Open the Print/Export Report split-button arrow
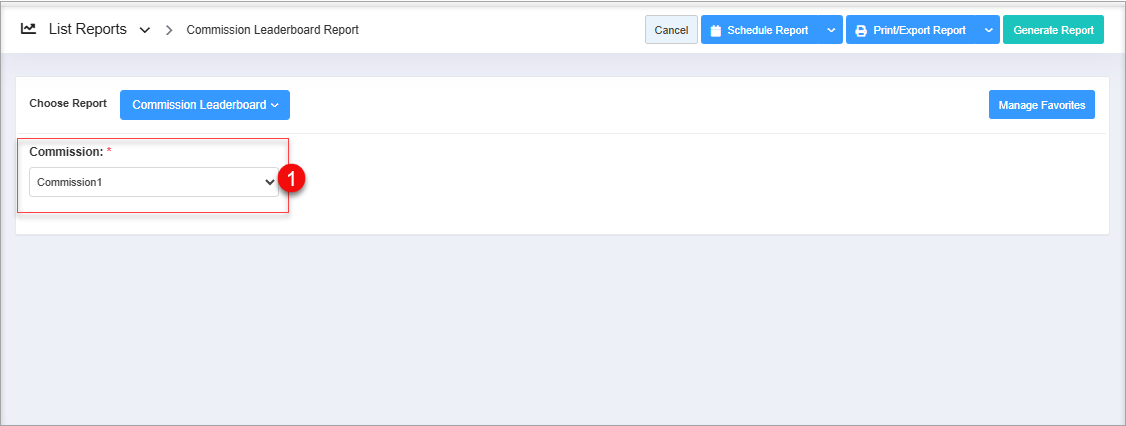This screenshot has height=426, width=1126. (x=988, y=30)
